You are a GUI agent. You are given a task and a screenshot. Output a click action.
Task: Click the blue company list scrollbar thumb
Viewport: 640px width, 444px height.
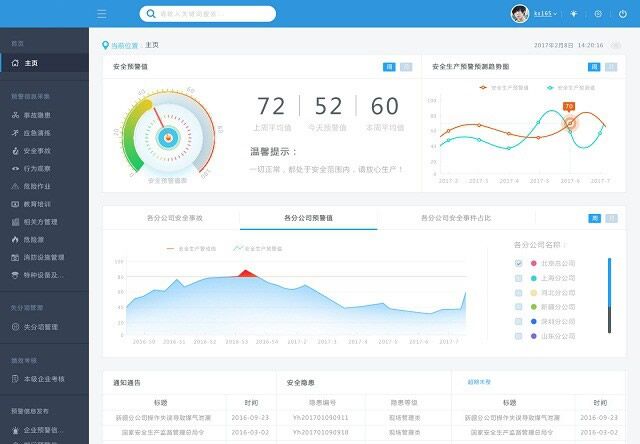tap(609, 282)
